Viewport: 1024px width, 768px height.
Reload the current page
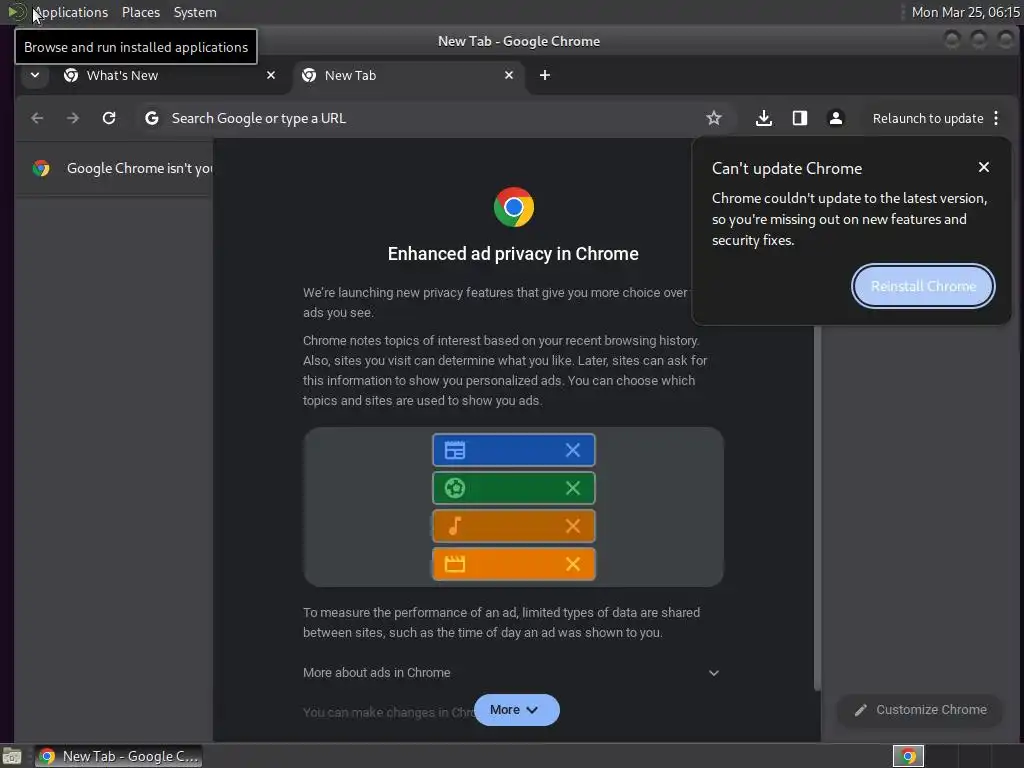(x=109, y=118)
